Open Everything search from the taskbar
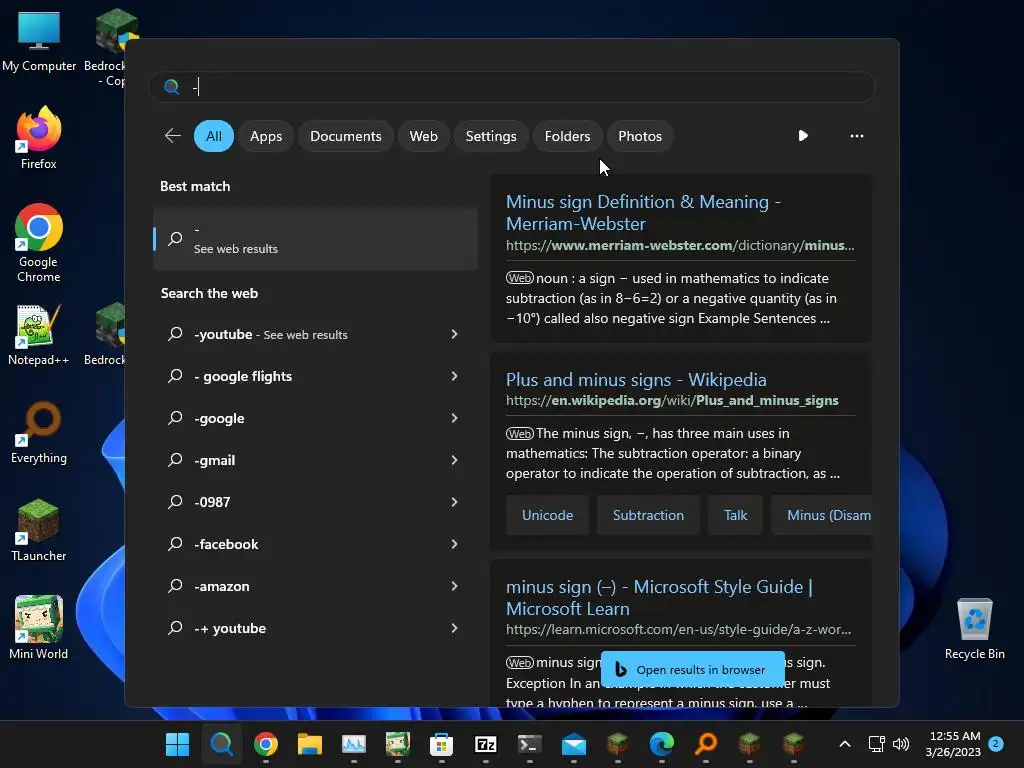Viewport: 1024px width, 768px height. [706, 744]
